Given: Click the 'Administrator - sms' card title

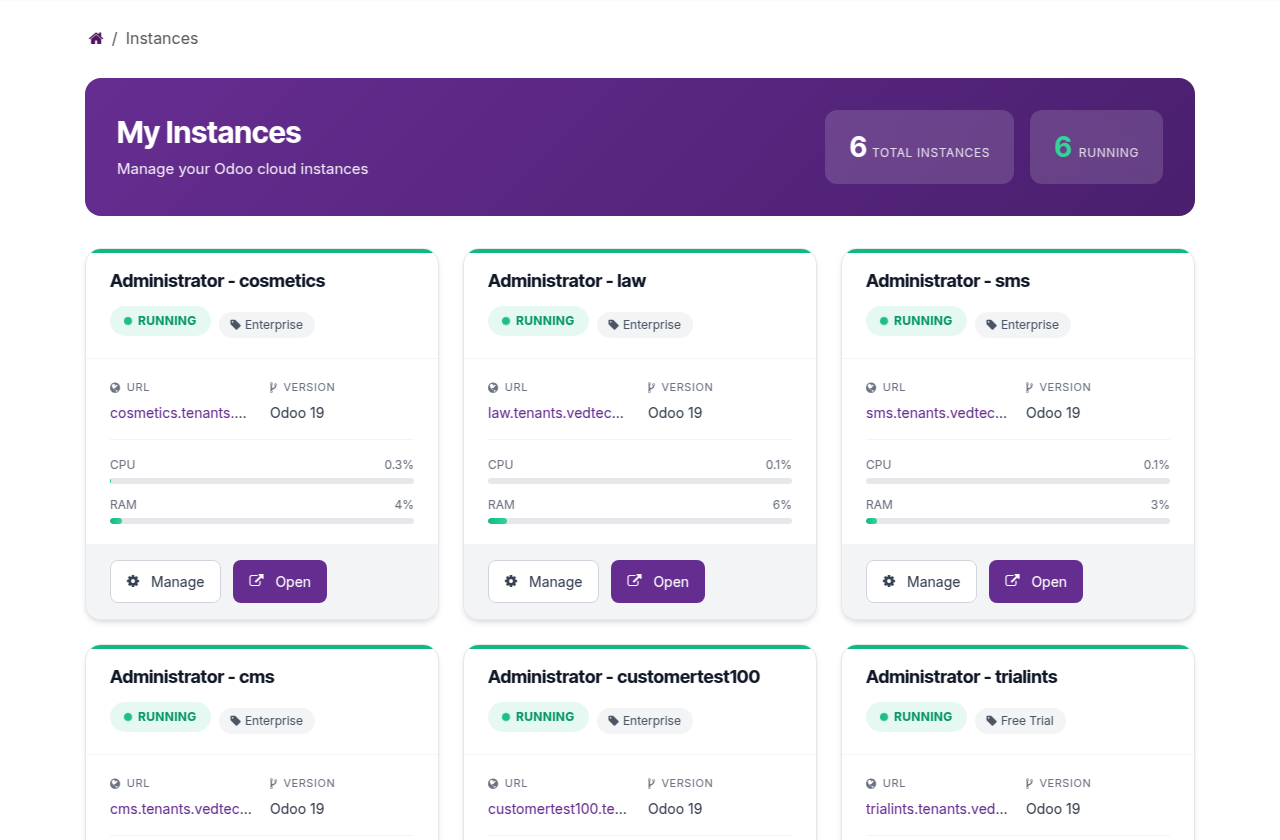Looking at the screenshot, I should pyautogui.click(x=948, y=281).
